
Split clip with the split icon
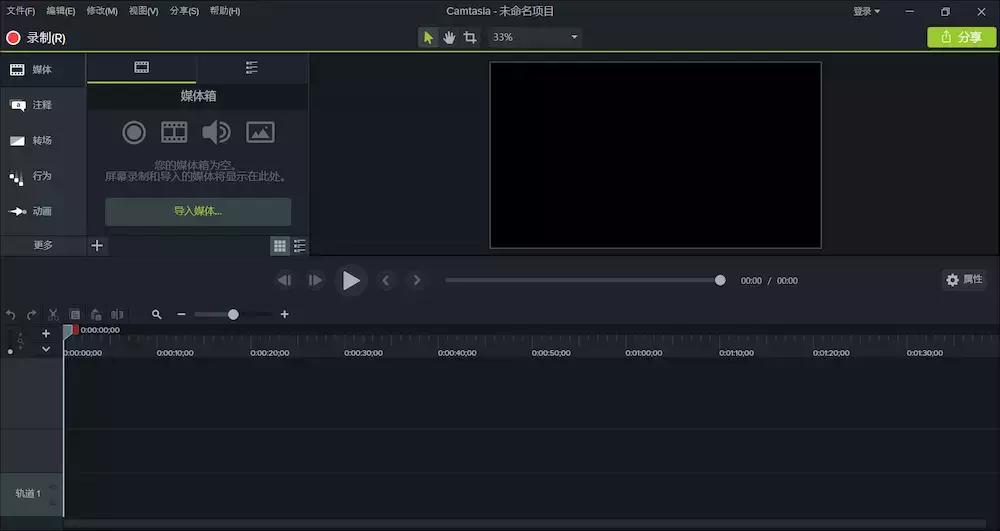point(117,314)
